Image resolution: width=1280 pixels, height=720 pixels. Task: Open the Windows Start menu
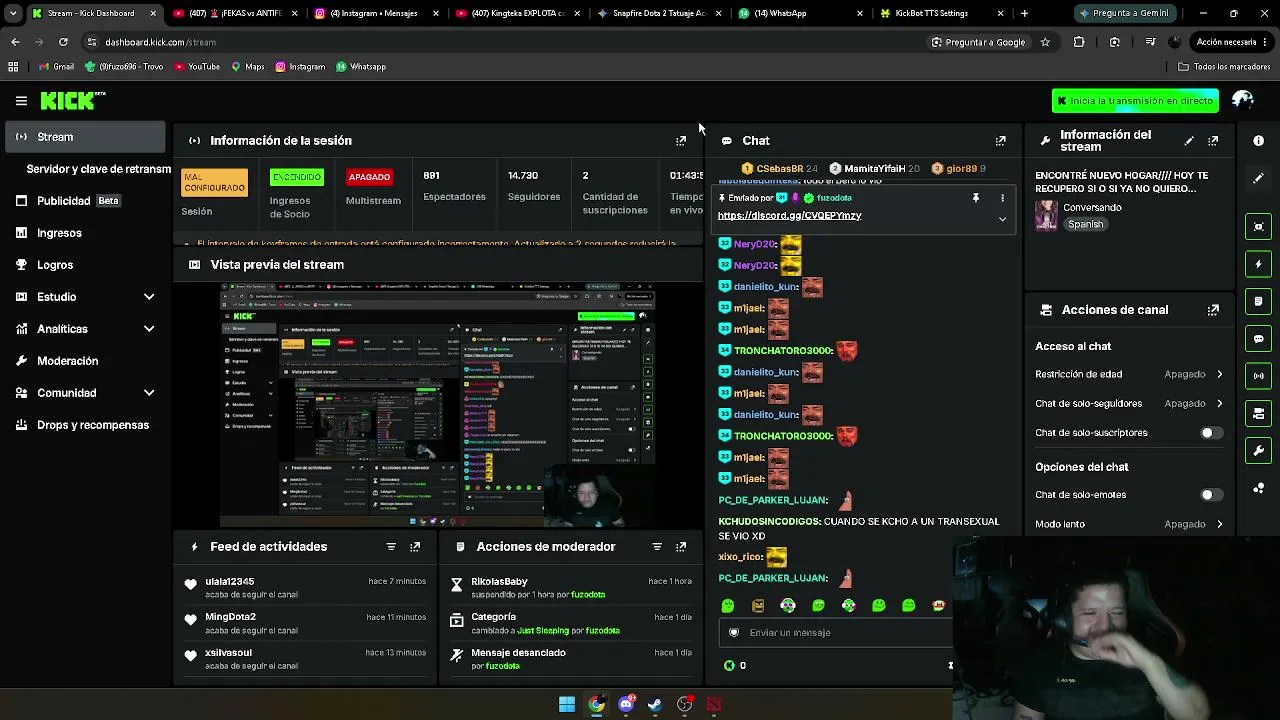point(567,704)
